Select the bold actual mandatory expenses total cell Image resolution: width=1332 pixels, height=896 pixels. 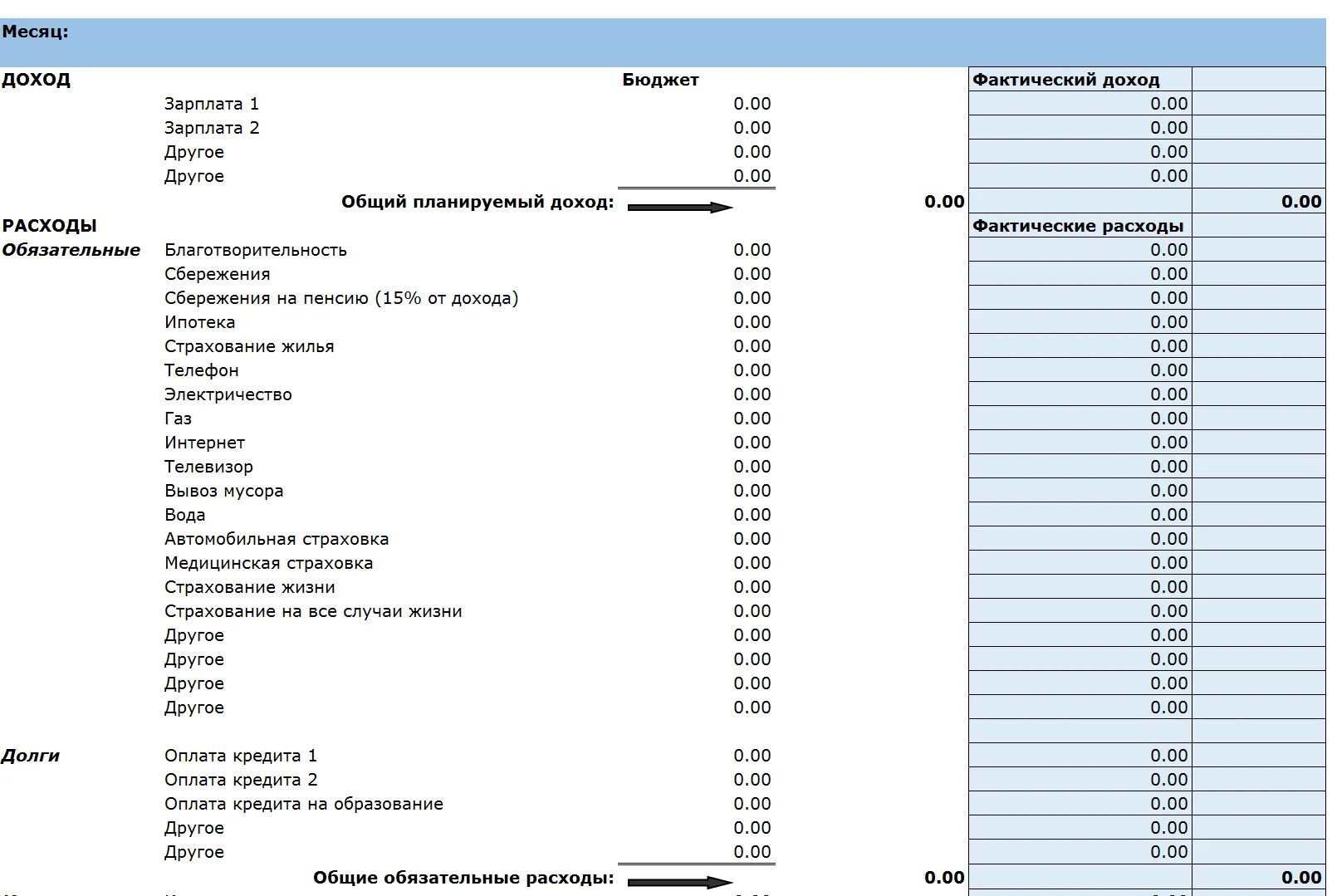(1259, 877)
